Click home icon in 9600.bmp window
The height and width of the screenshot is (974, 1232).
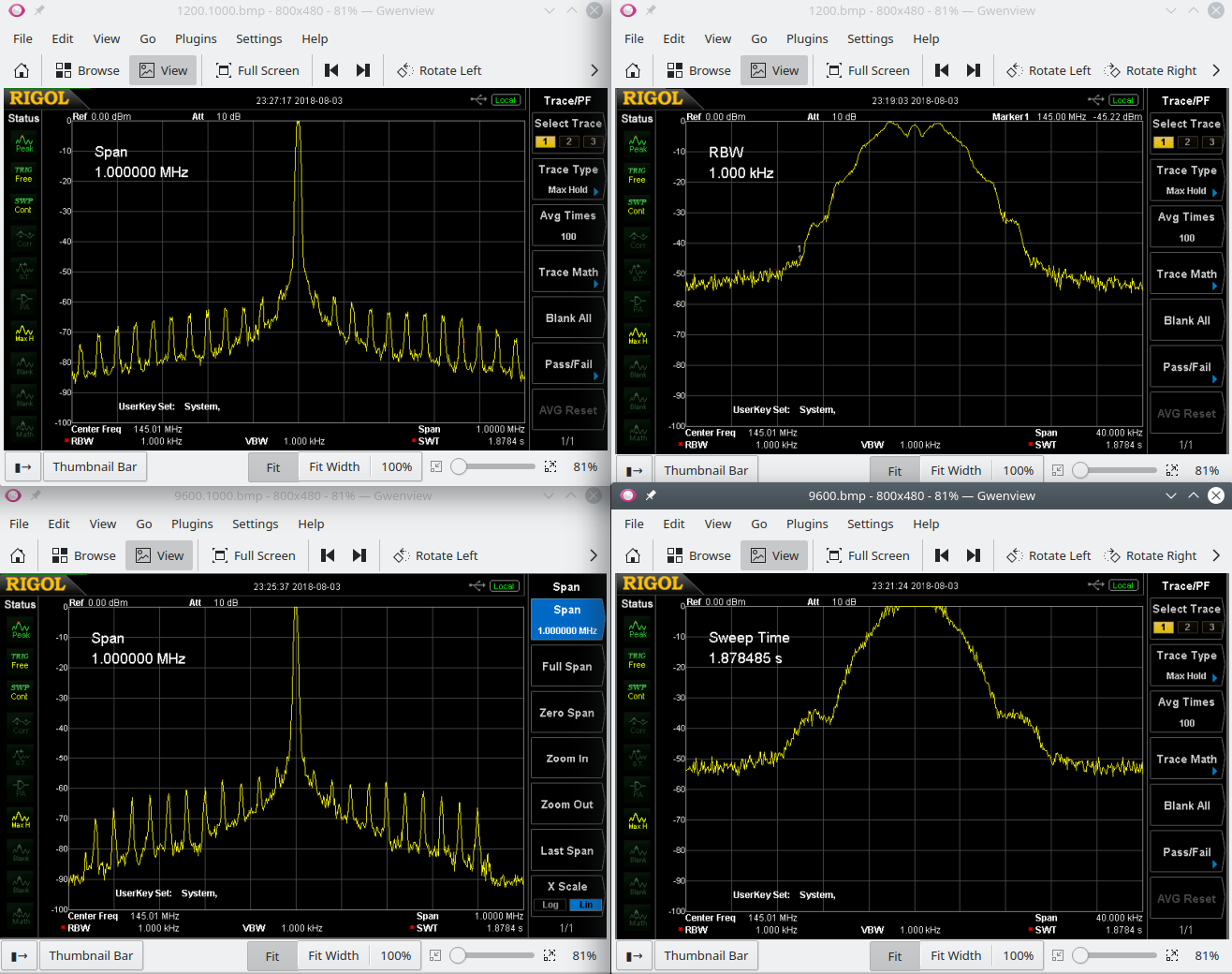[633, 555]
